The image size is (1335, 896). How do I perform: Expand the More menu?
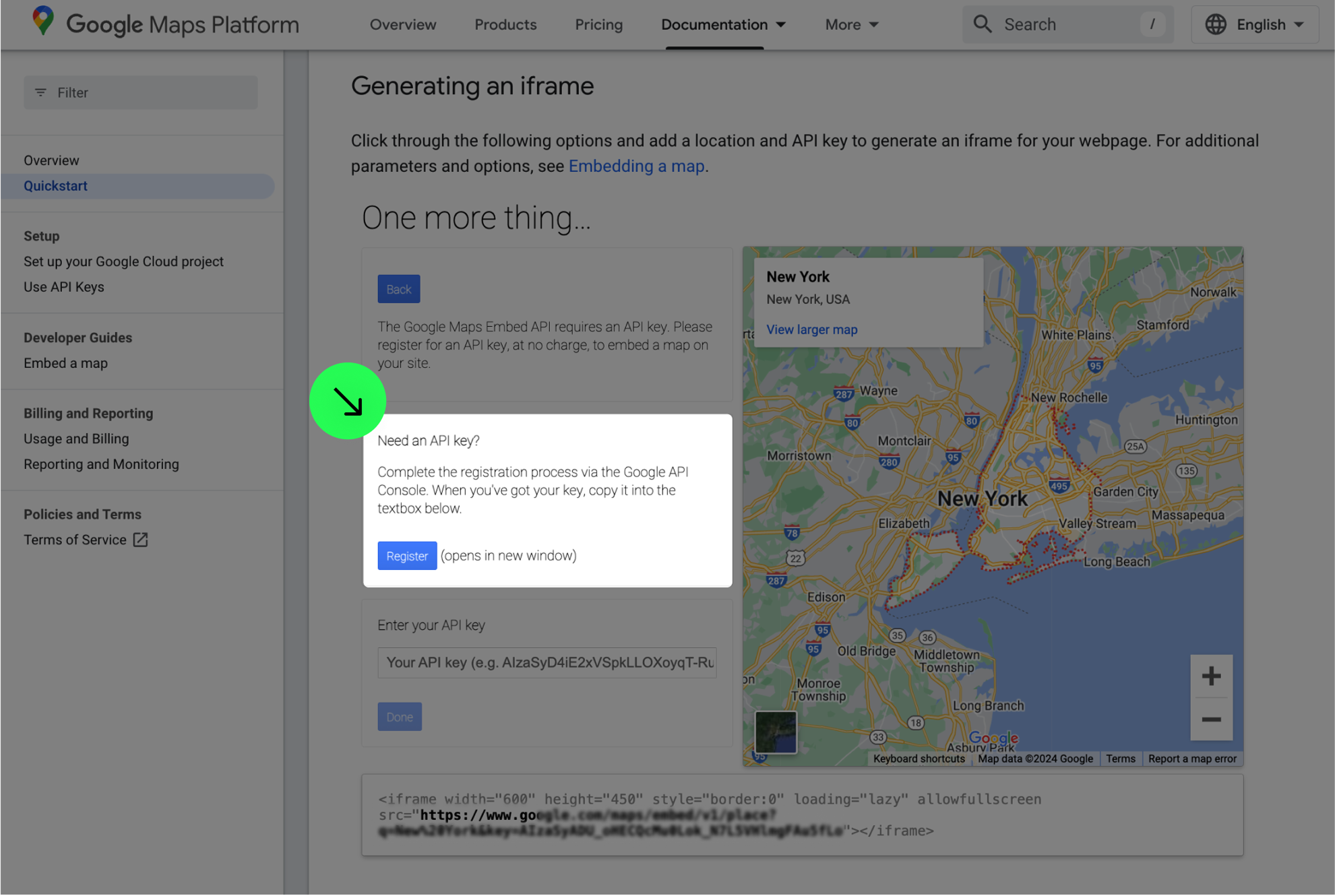click(x=851, y=24)
